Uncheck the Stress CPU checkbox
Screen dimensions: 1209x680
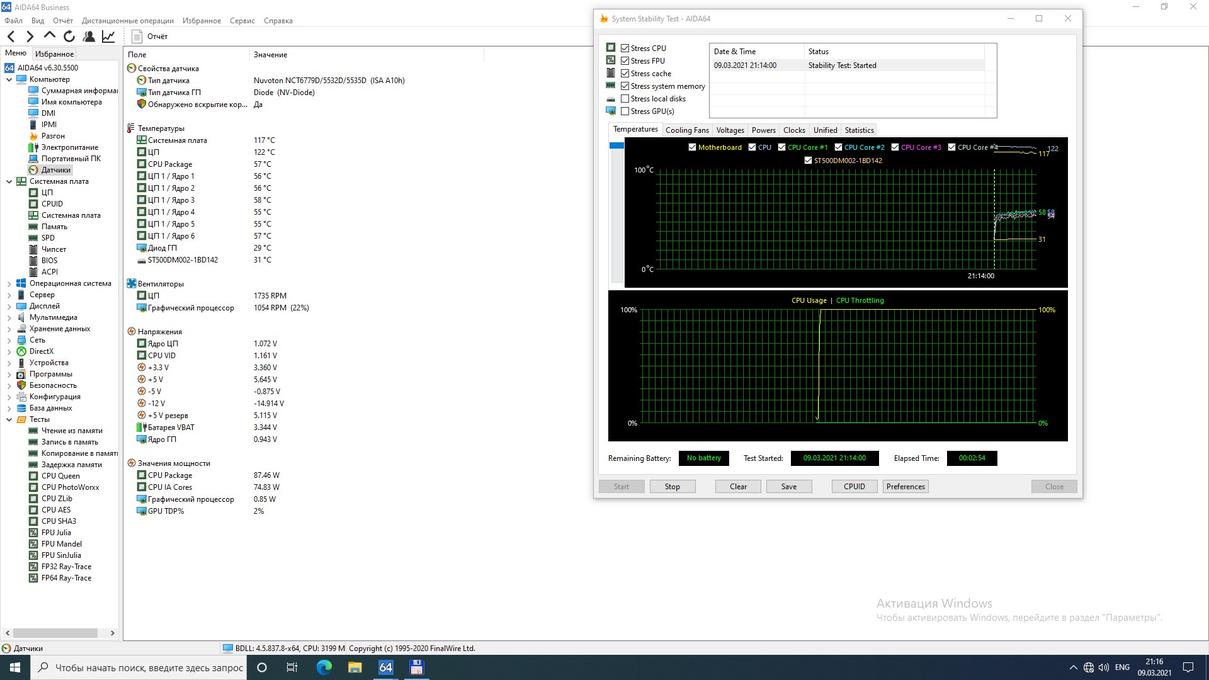pyautogui.click(x=625, y=48)
